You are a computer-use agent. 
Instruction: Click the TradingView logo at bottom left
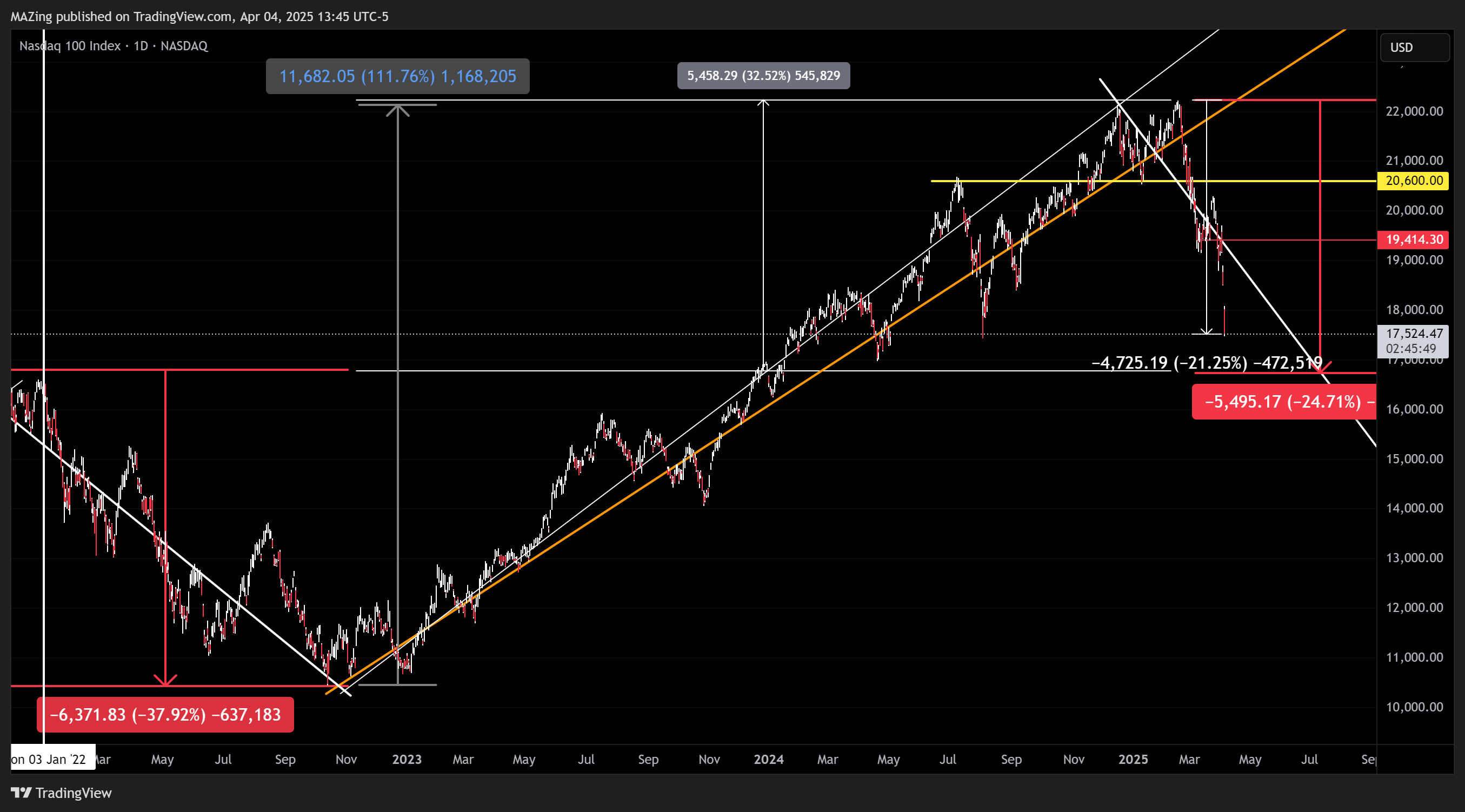[x=62, y=793]
